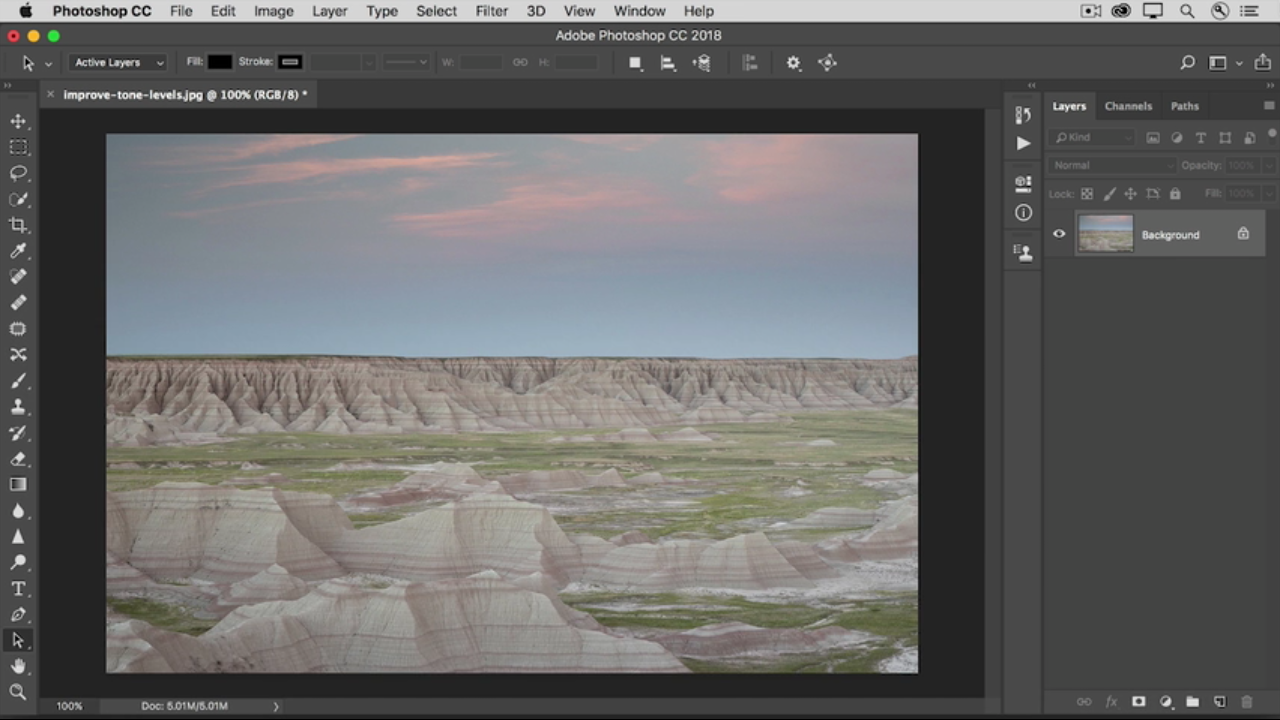Toggle the lock all layer option
The height and width of the screenshot is (720, 1280).
tap(1175, 194)
